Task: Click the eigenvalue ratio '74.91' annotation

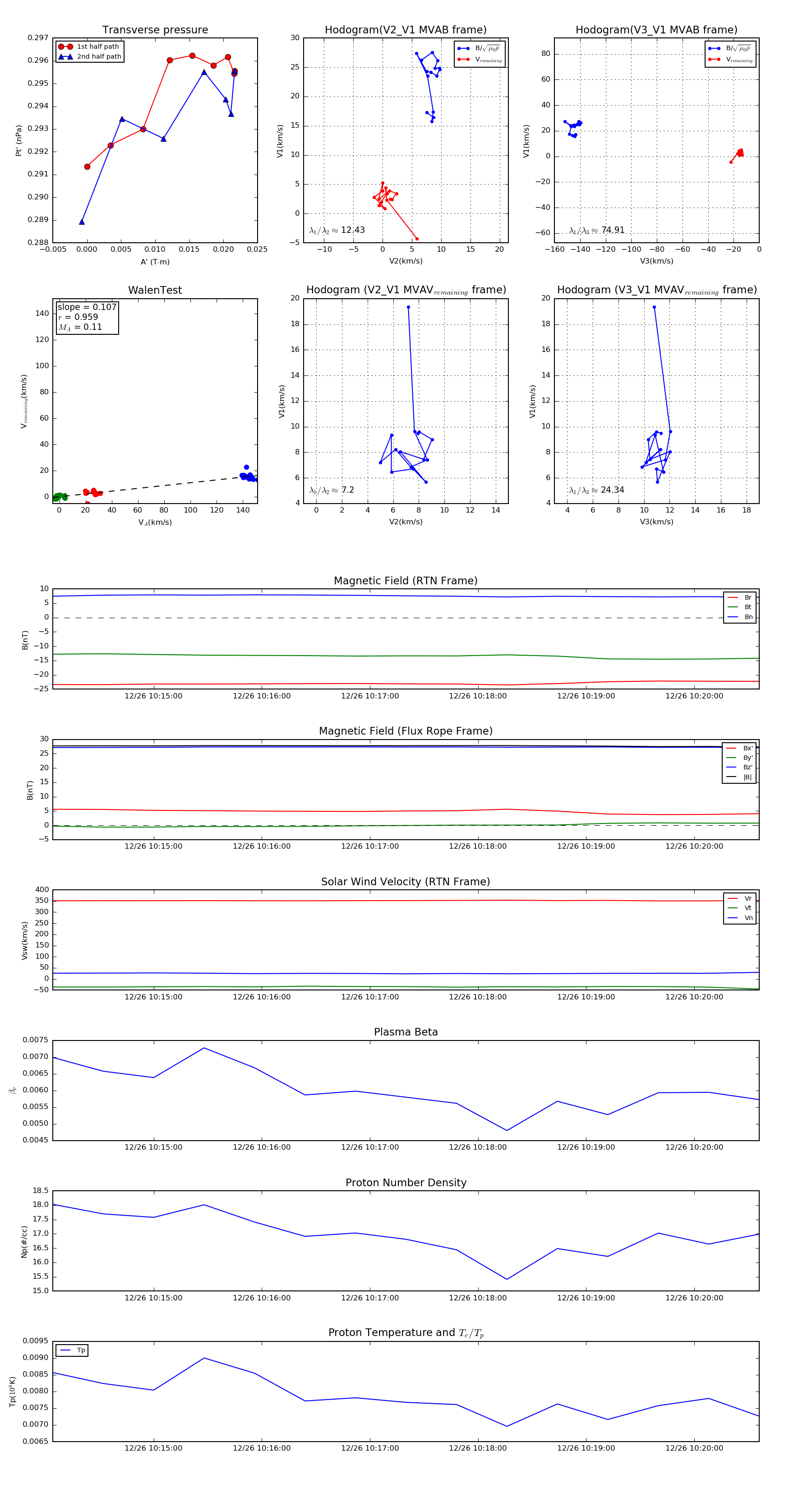Action: [597, 230]
